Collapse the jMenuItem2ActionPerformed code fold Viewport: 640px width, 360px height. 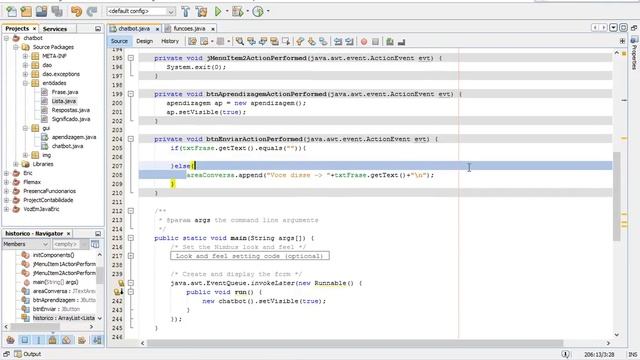click(131, 58)
